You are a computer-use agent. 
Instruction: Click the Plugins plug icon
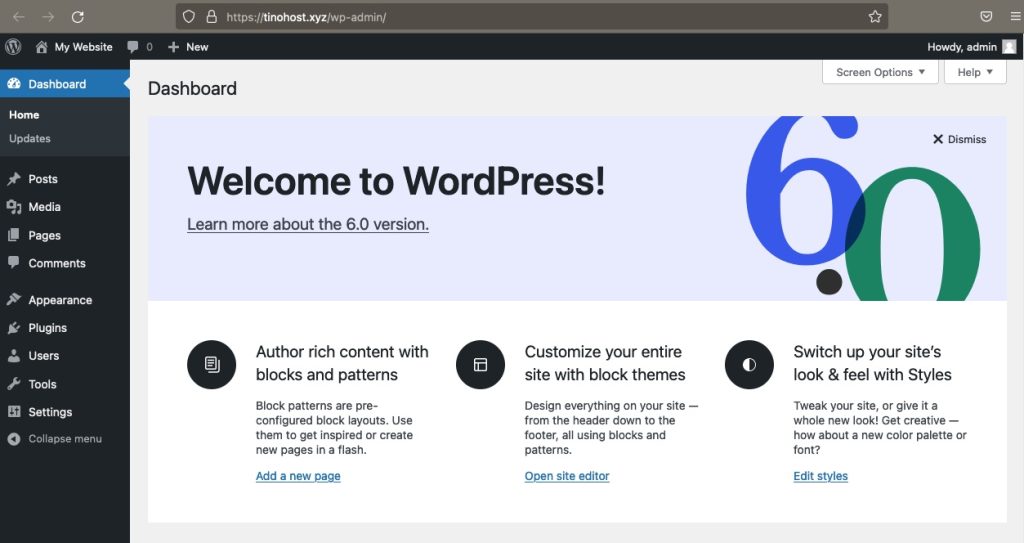coord(14,328)
